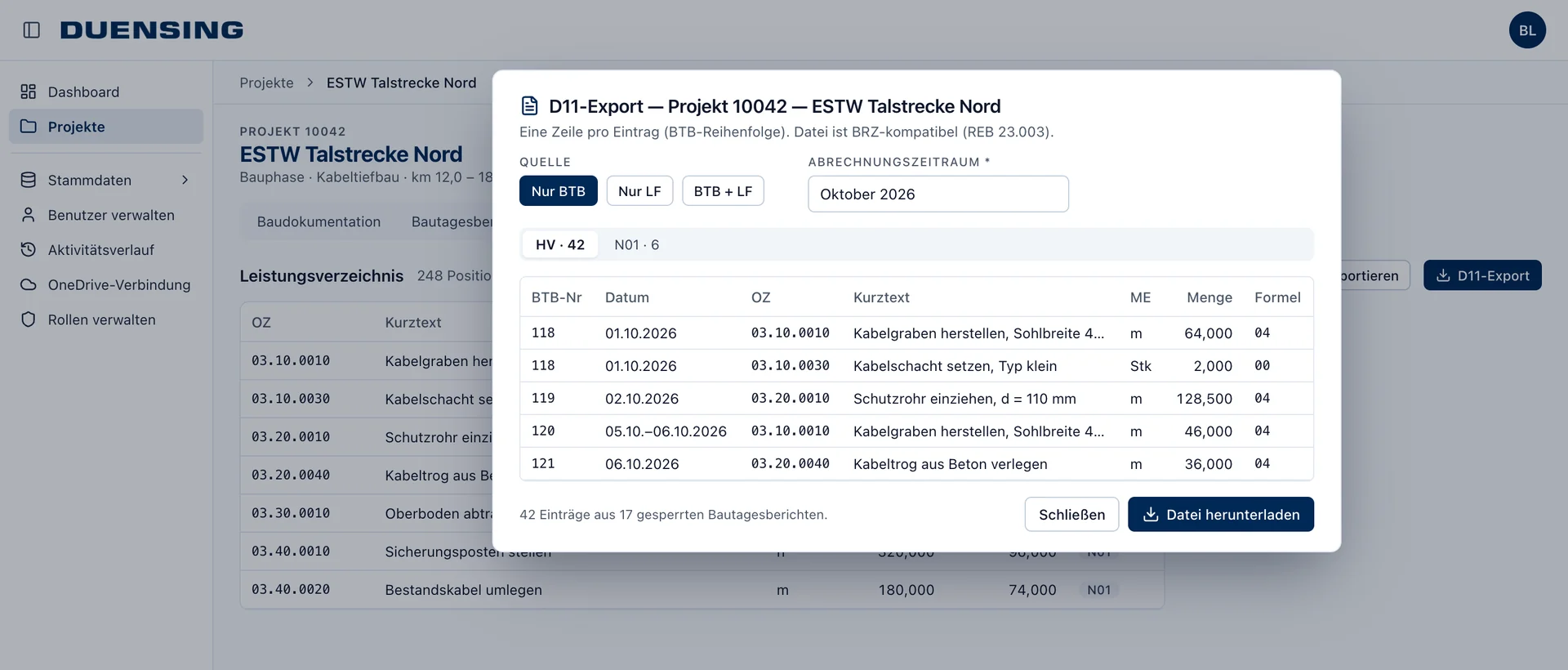Switch to the N01 · 6 tab
Image resolution: width=1568 pixels, height=670 pixels.
(x=637, y=245)
